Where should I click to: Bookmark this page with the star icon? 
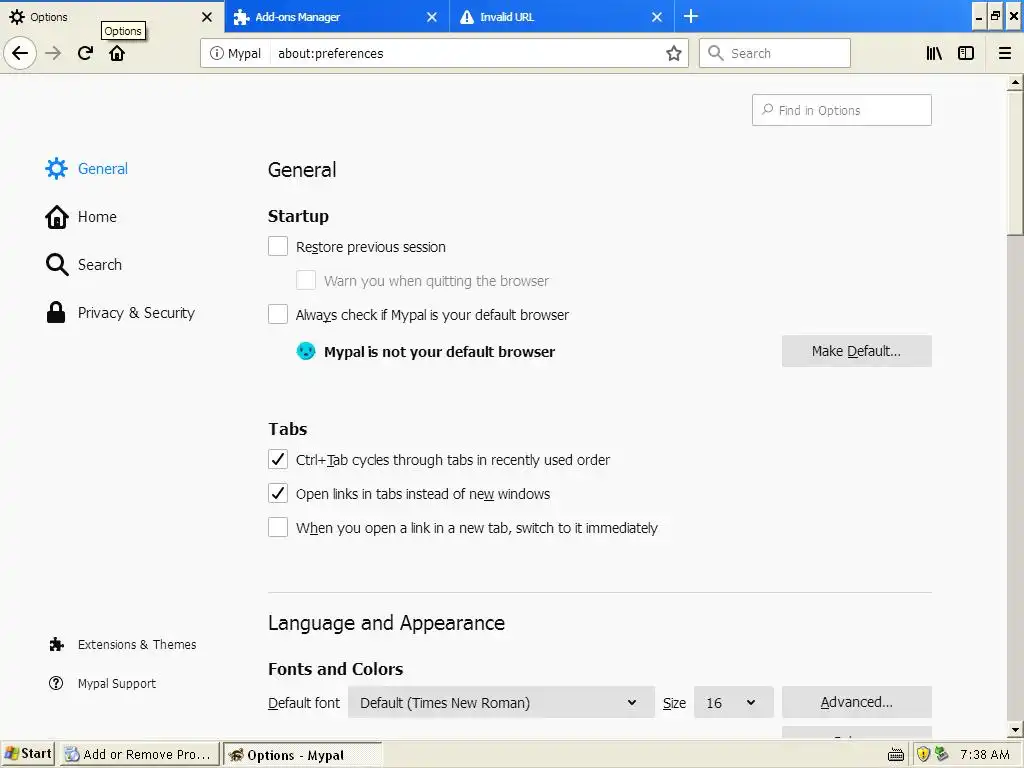(x=673, y=54)
